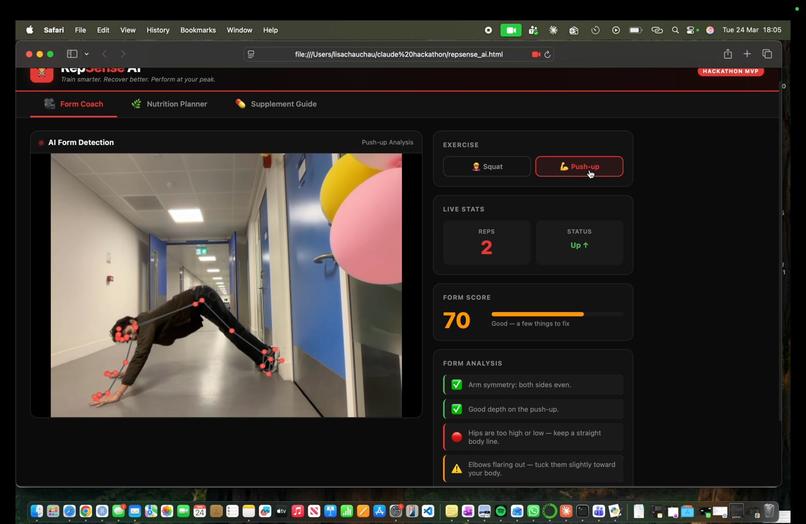Viewport: 806px width, 524px height.
Task: Open WhatsApp from the Dock
Action: (533, 511)
